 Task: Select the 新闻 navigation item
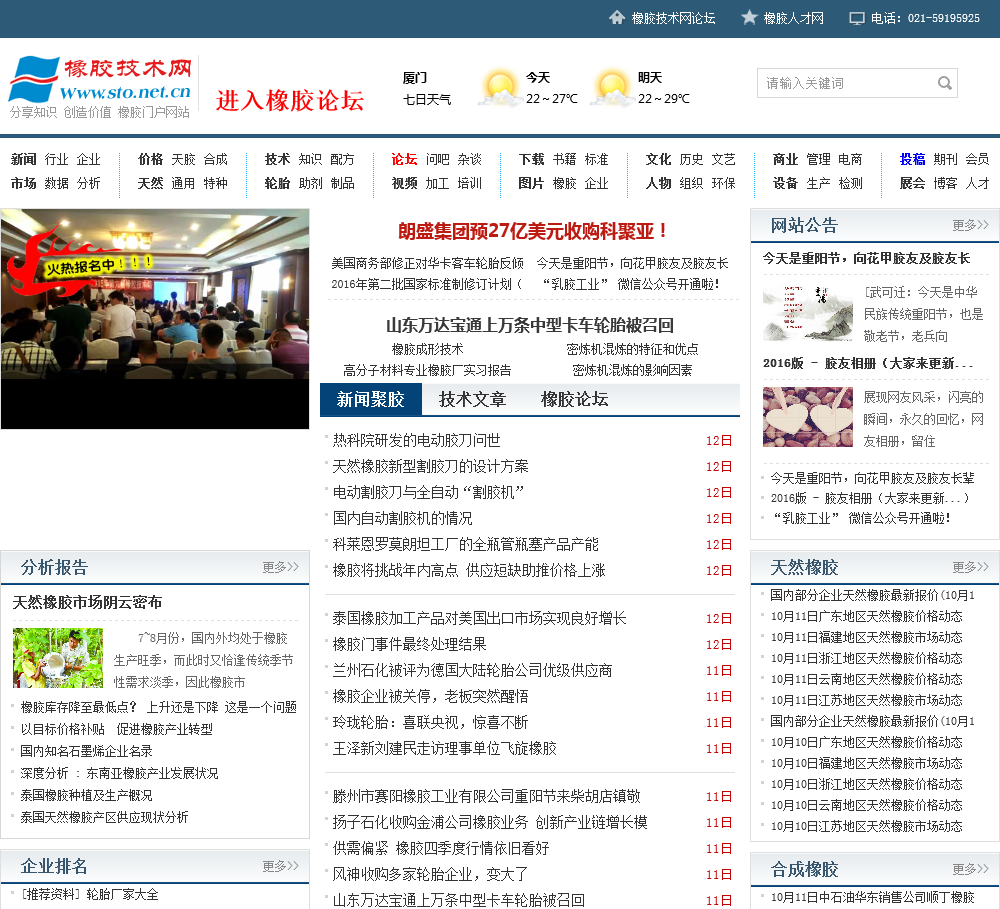pyautogui.click(x=24, y=159)
